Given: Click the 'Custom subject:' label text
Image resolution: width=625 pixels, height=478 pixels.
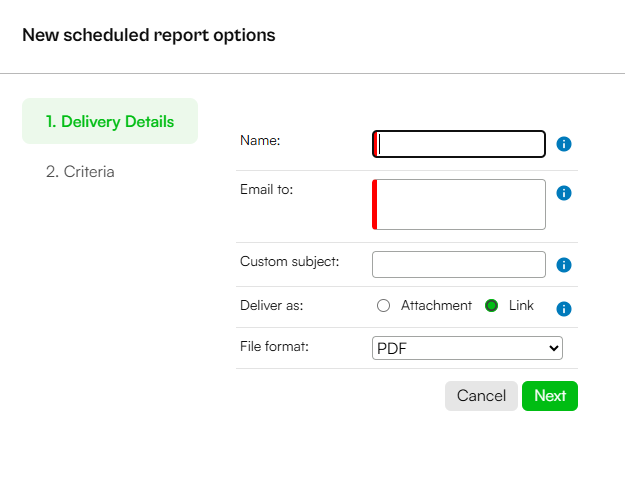Looking at the screenshot, I should point(289,262).
